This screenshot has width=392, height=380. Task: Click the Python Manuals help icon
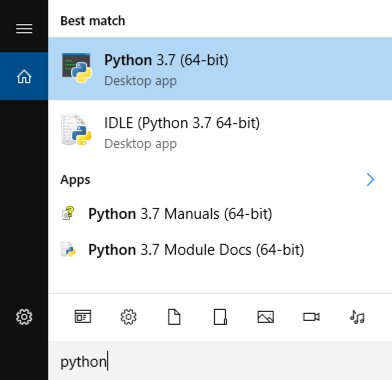point(68,214)
